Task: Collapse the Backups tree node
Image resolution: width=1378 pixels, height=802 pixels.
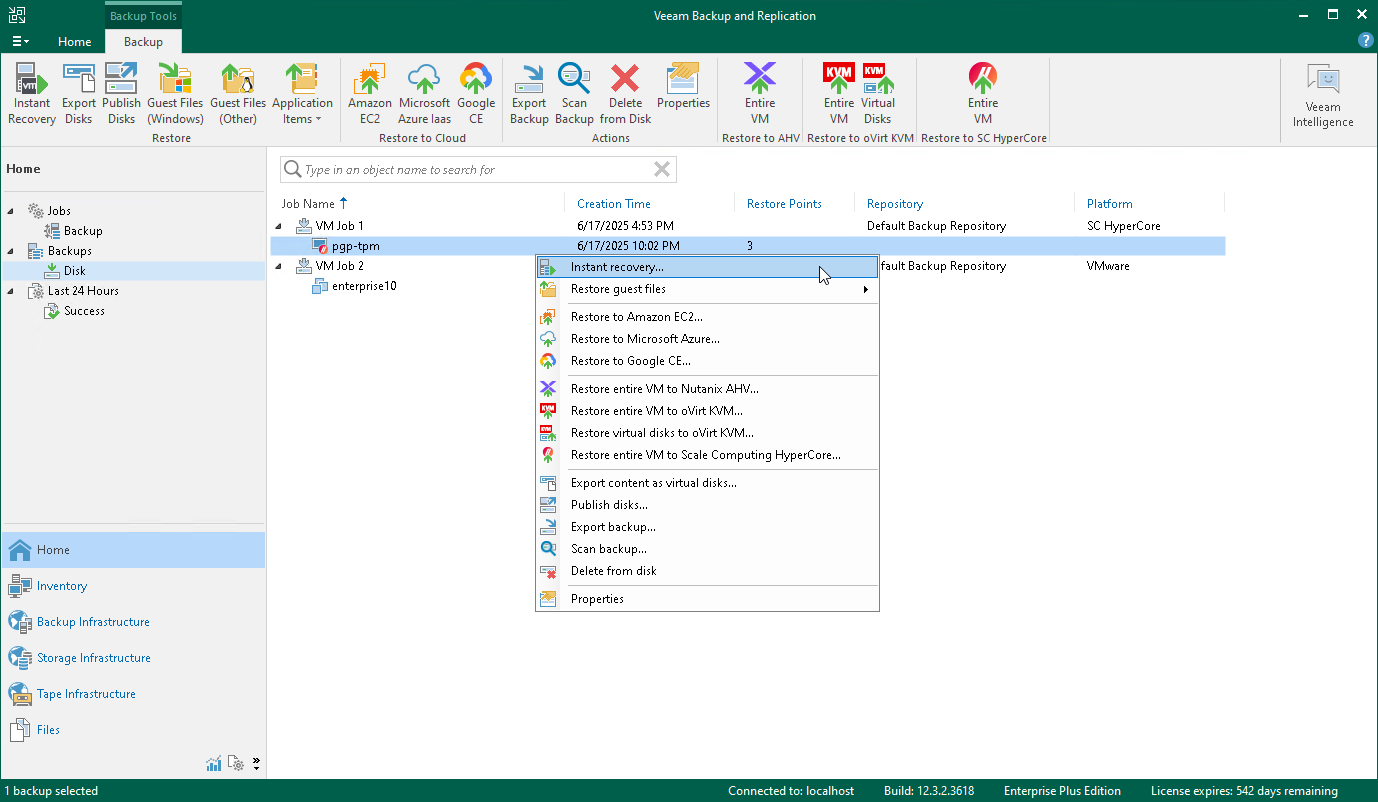Action: point(12,251)
